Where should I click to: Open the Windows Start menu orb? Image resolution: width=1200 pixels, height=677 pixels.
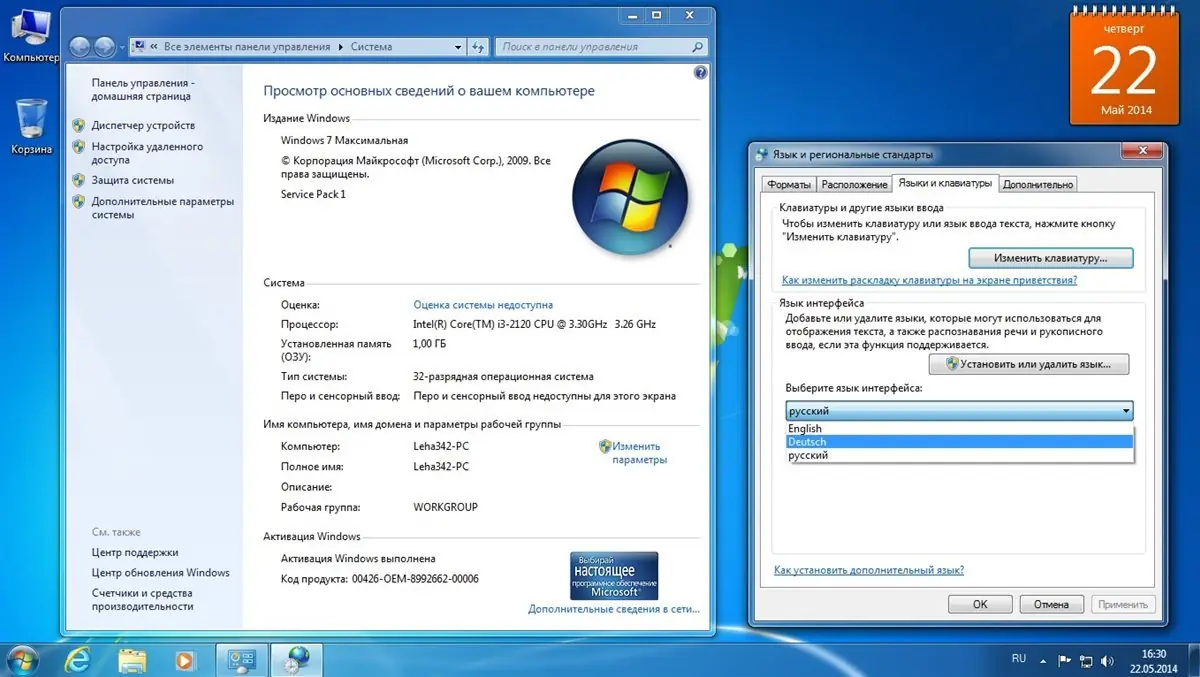tap(20, 660)
